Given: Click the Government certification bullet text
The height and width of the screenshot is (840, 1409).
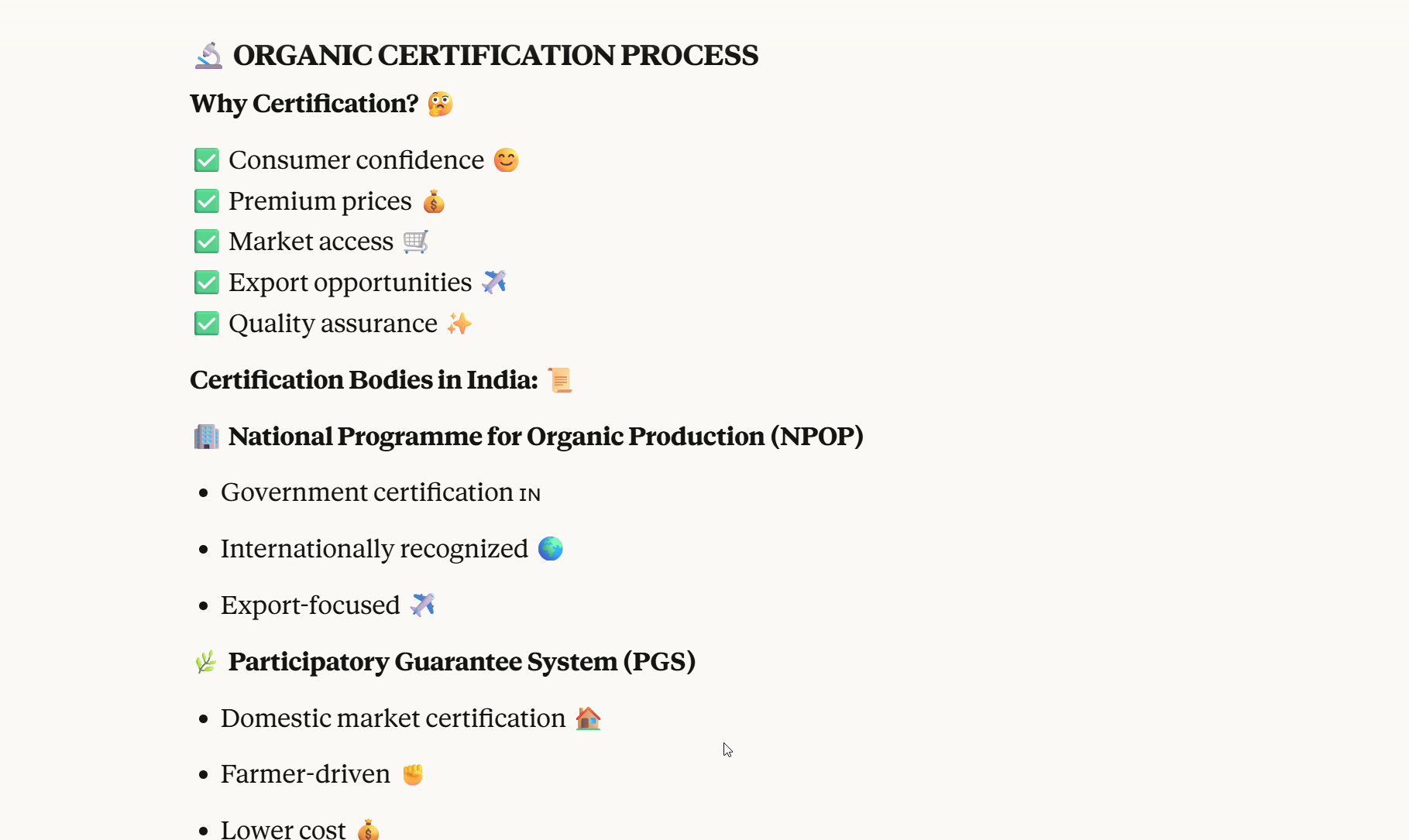Looking at the screenshot, I should pyautogui.click(x=367, y=492).
